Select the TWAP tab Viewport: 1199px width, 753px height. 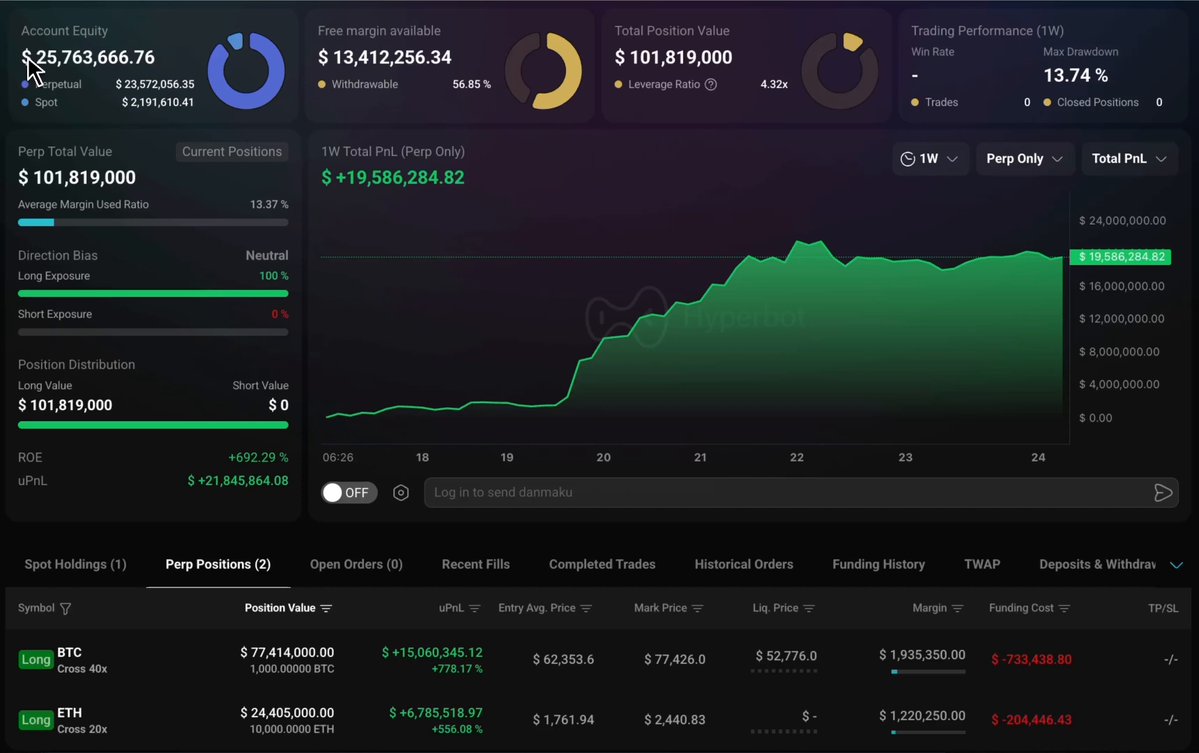pos(982,564)
